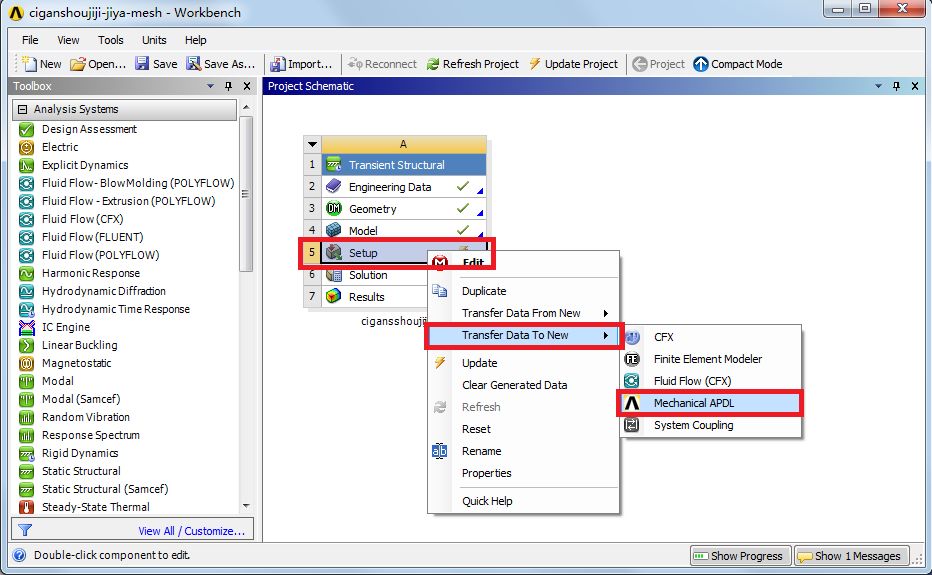Open the Project Schematic panel dropdown arrow
The width and height of the screenshot is (932, 575).
[x=879, y=86]
